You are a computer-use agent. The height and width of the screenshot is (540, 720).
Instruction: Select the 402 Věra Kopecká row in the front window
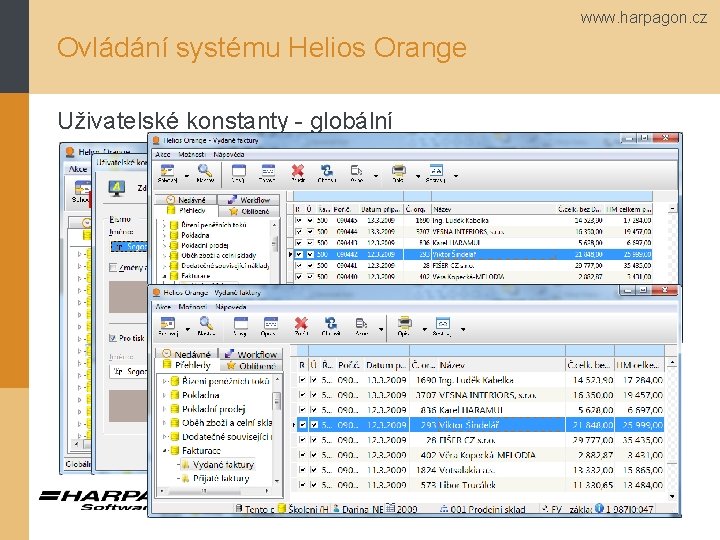coord(480,455)
